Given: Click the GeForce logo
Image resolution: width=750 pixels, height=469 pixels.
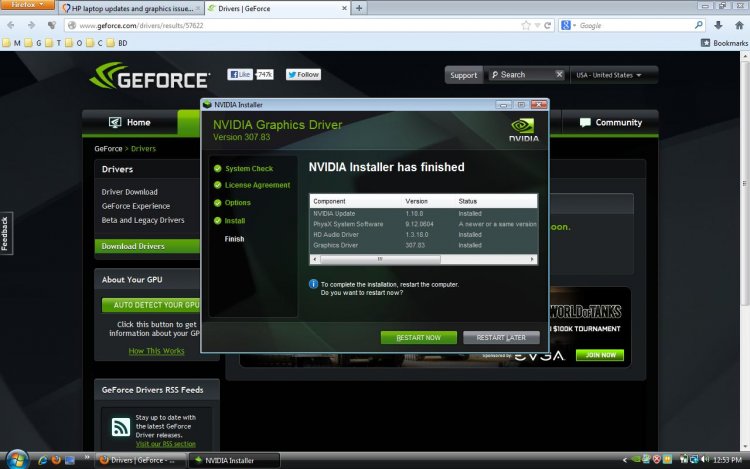Looking at the screenshot, I should 150,76.
